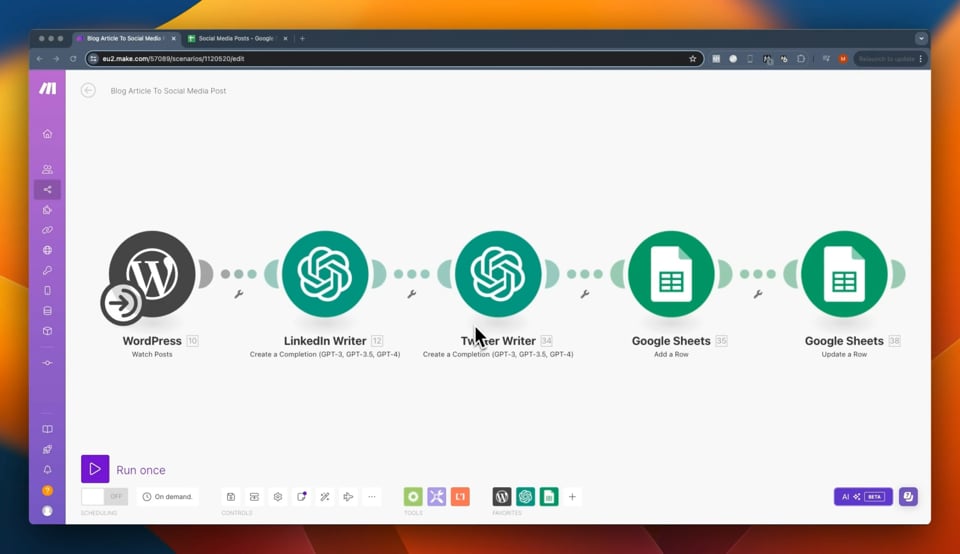Open the auto-align controls icon
Image resolution: width=960 pixels, height=554 pixels.
(254, 496)
